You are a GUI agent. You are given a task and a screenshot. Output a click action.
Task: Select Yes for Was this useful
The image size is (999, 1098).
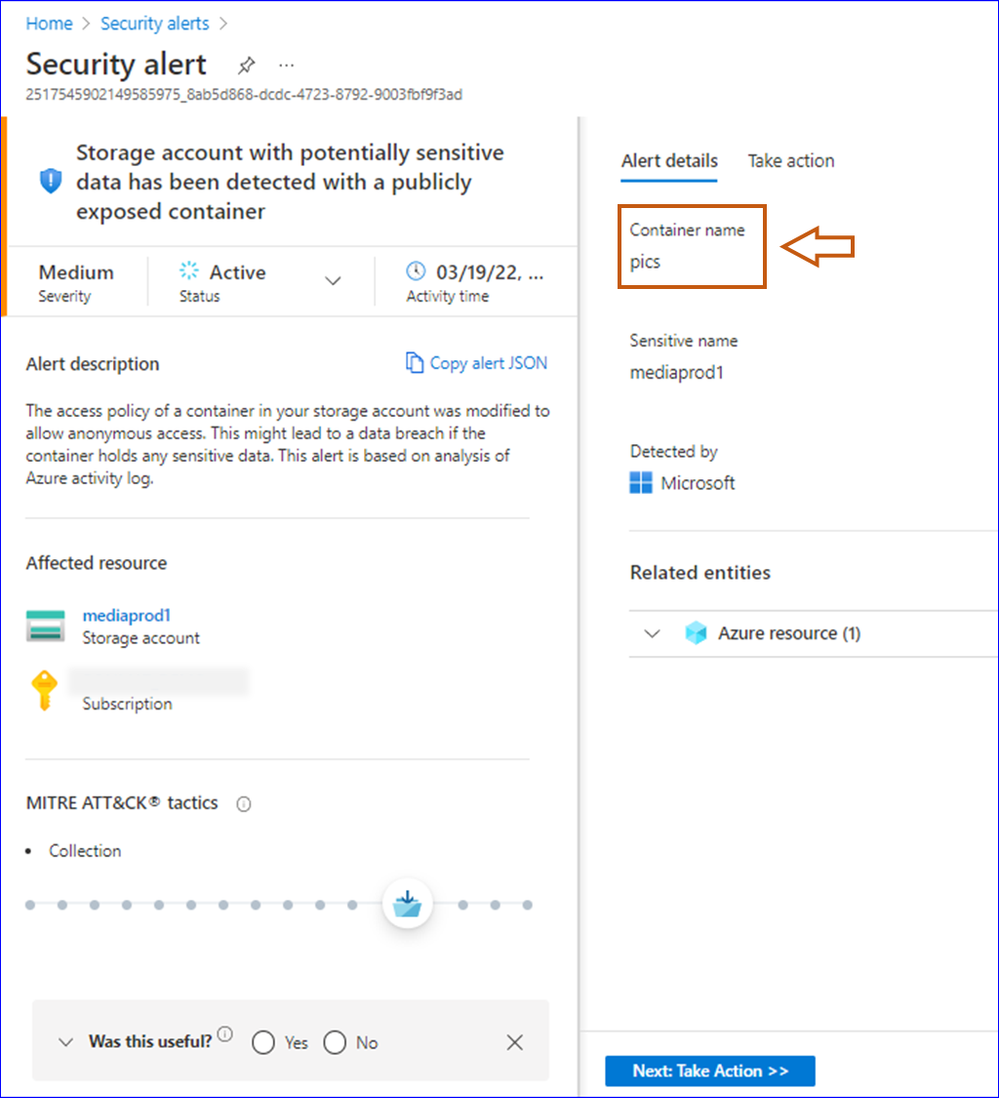263,1042
